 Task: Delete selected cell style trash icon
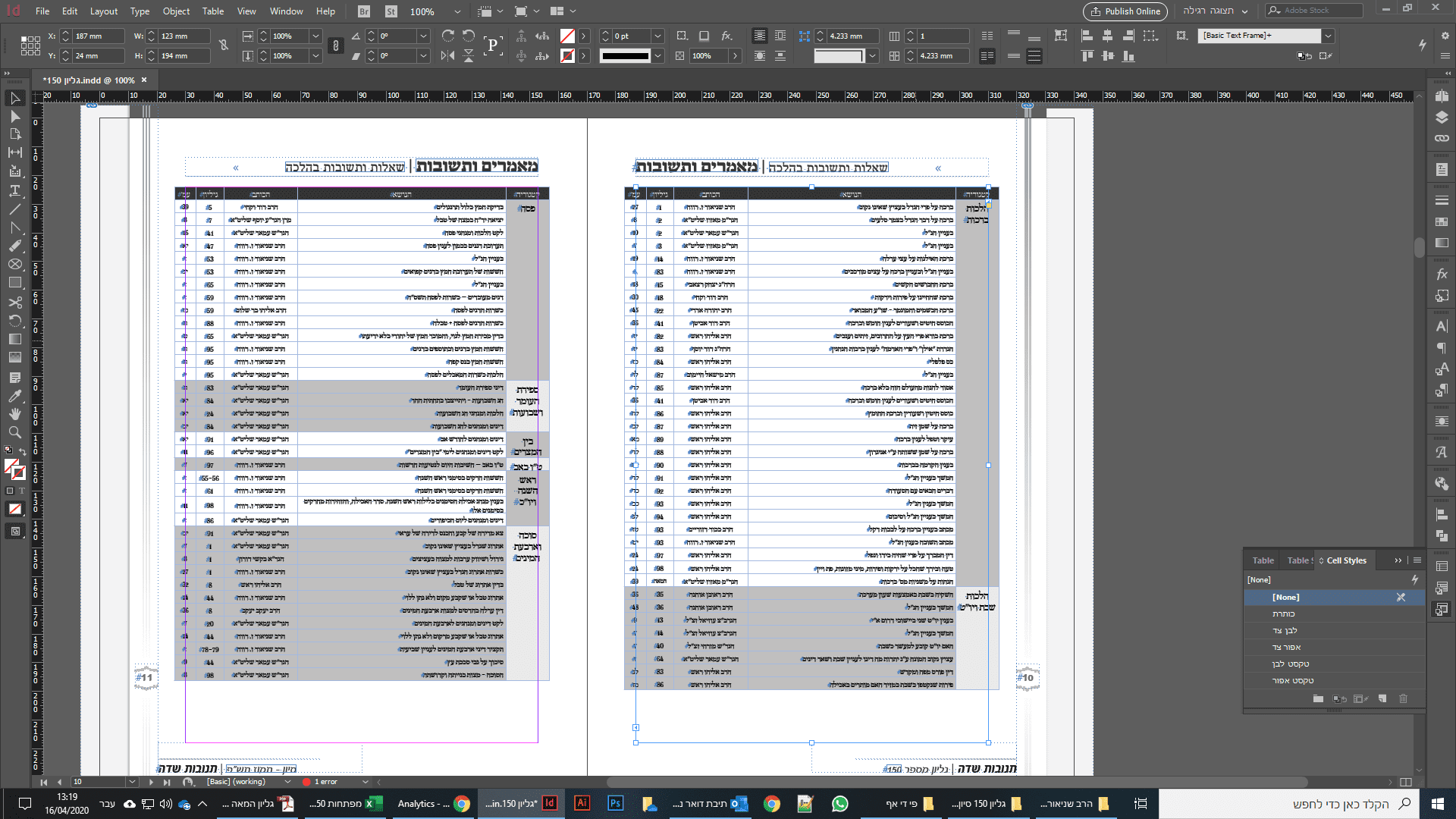1403,698
